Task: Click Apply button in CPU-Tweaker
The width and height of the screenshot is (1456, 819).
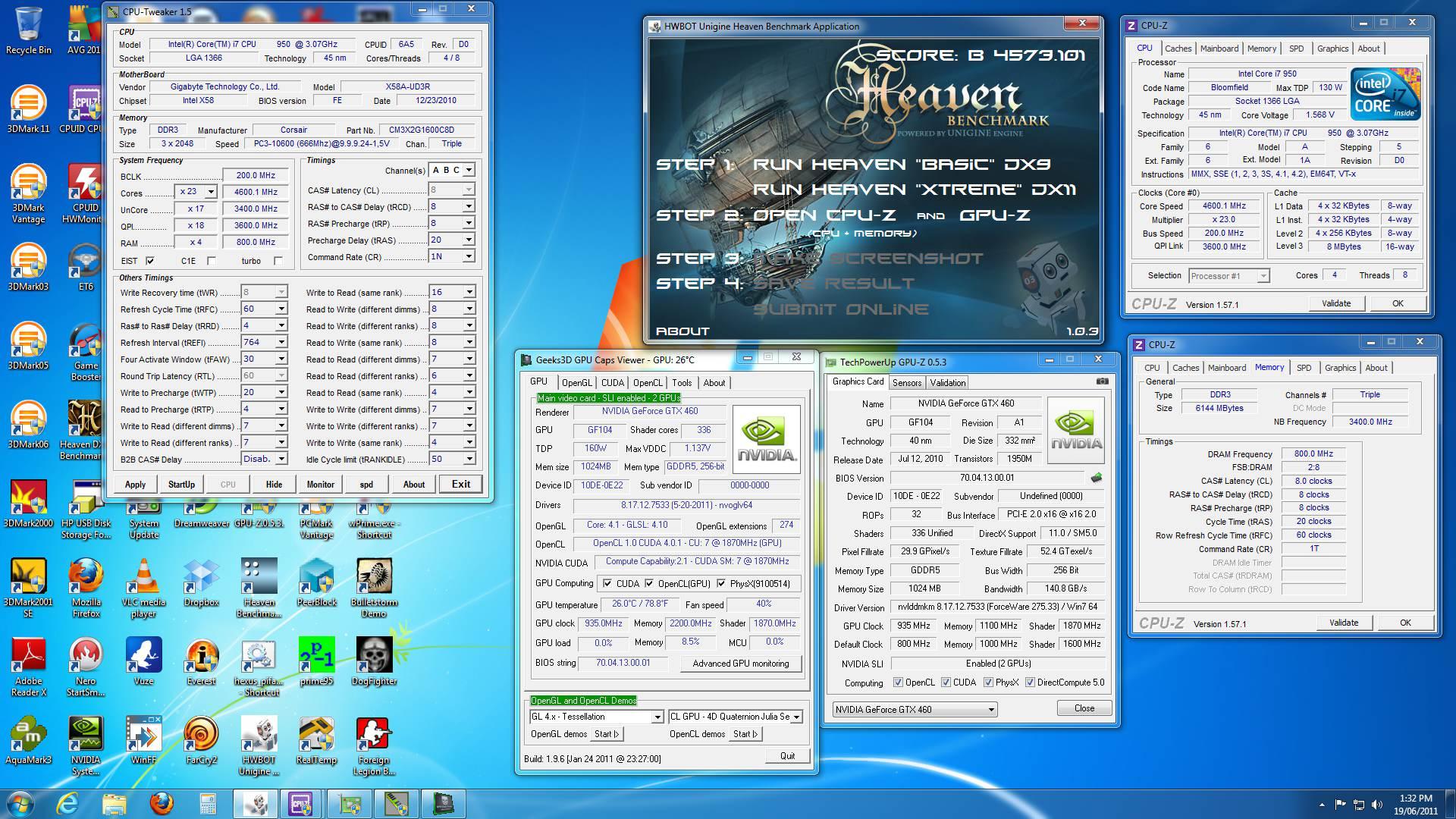Action: click(x=135, y=485)
